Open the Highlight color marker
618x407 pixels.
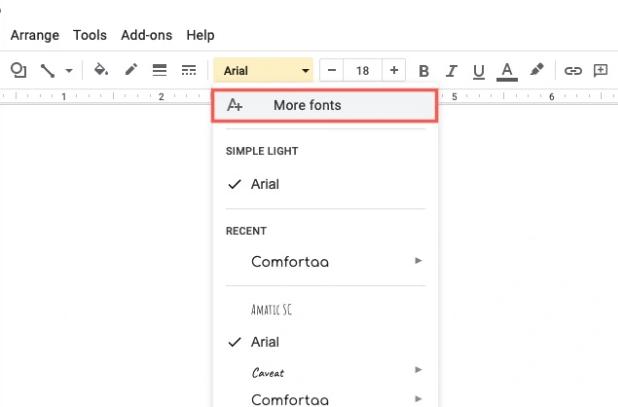[x=537, y=70]
